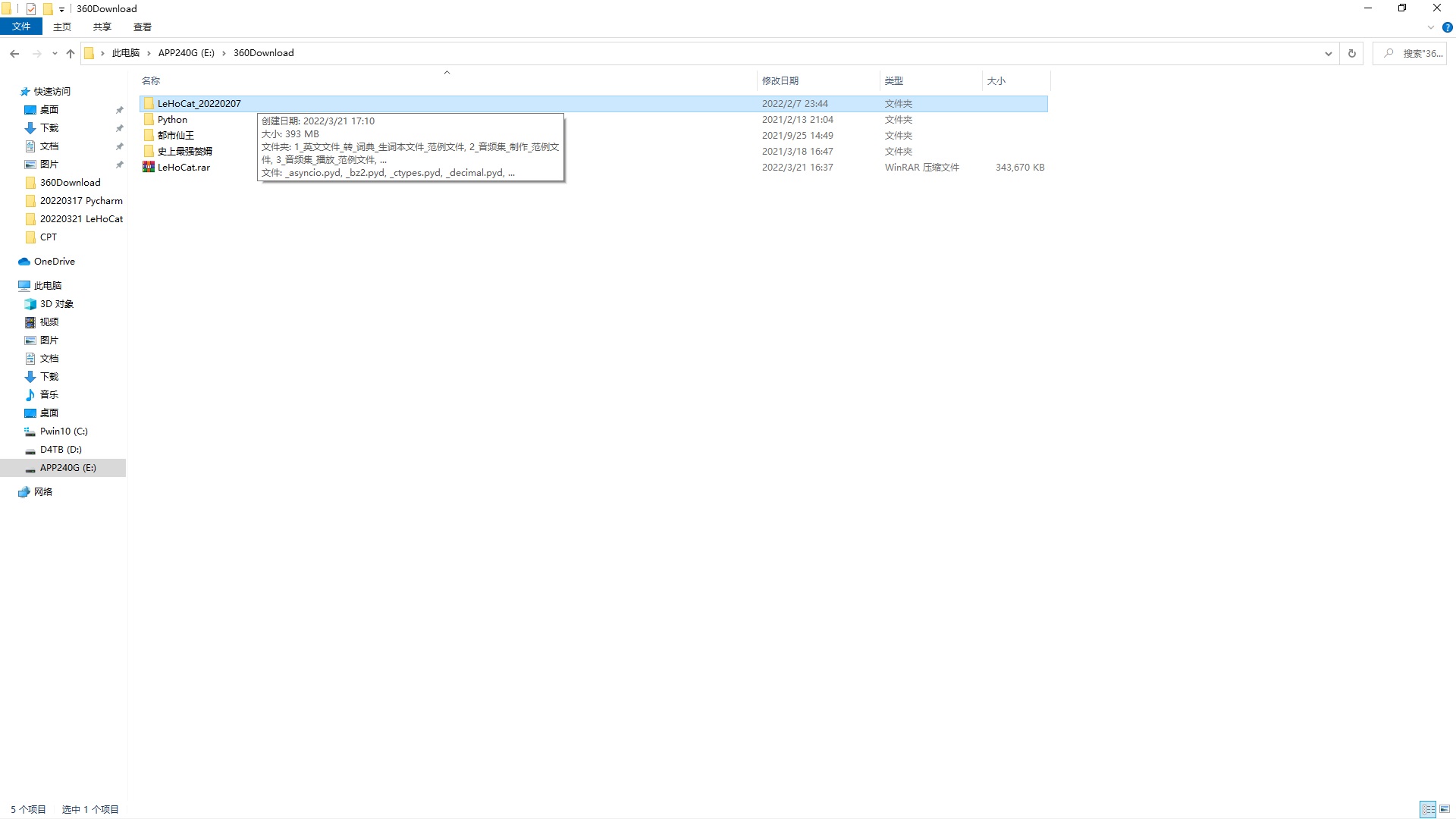Expand the ribbon chevron
This screenshot has width=1456, height=819.
(x=1431, y=27)
